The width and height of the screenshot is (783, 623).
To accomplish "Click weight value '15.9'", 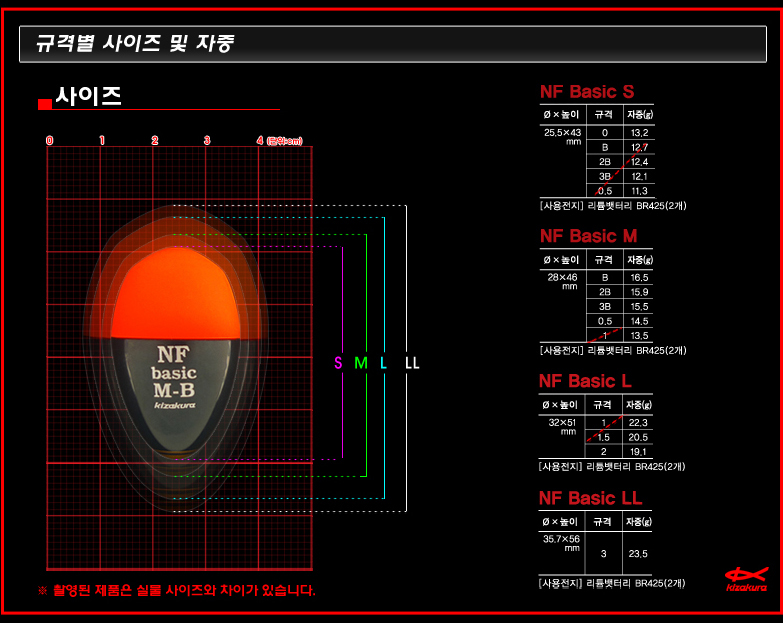I will (639, 292).
